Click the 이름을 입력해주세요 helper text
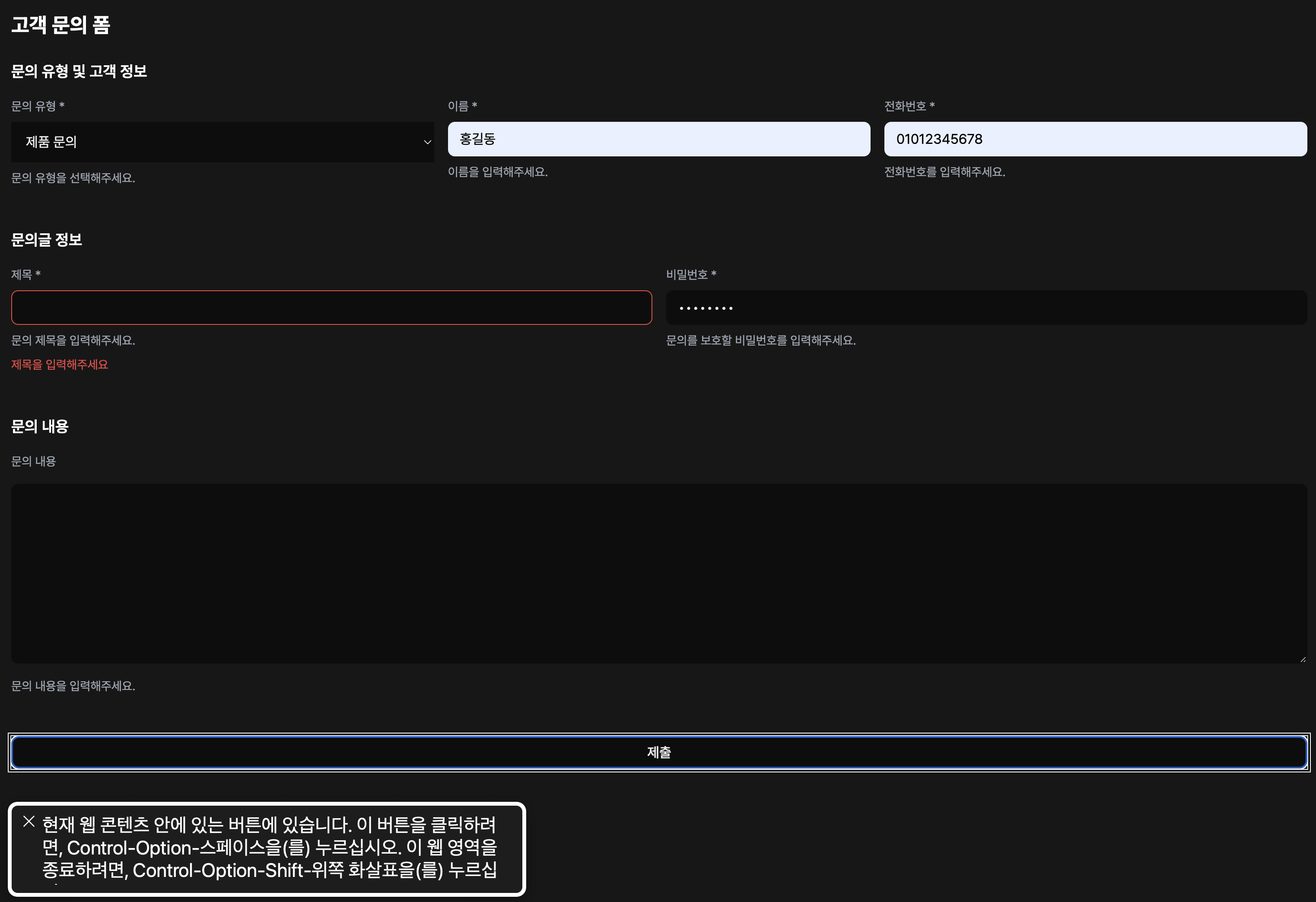 pyautogui.click(x=498, y=172)
